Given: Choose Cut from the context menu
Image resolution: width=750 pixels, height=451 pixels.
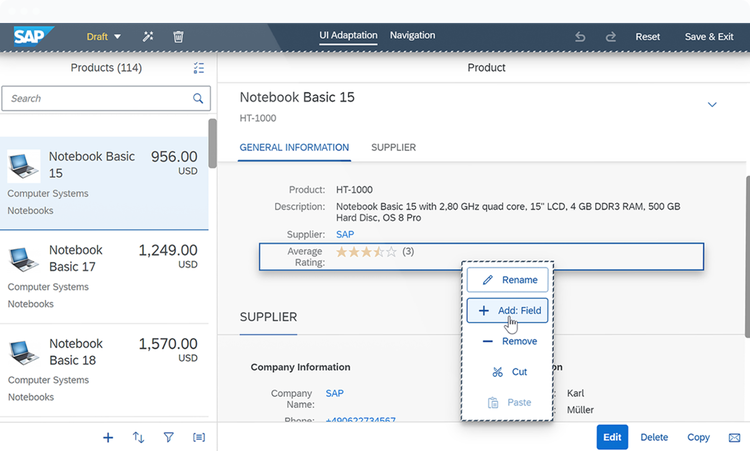Looking at the screenshot, I should click(x=507, y=372).
